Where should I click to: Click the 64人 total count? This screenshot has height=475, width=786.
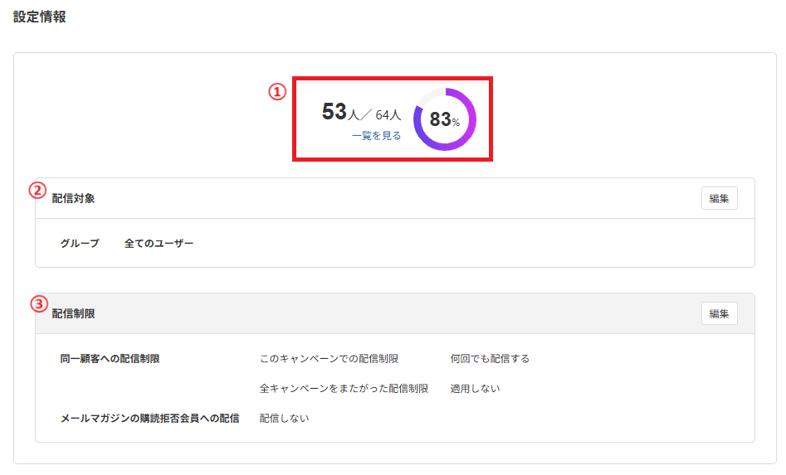388,115
